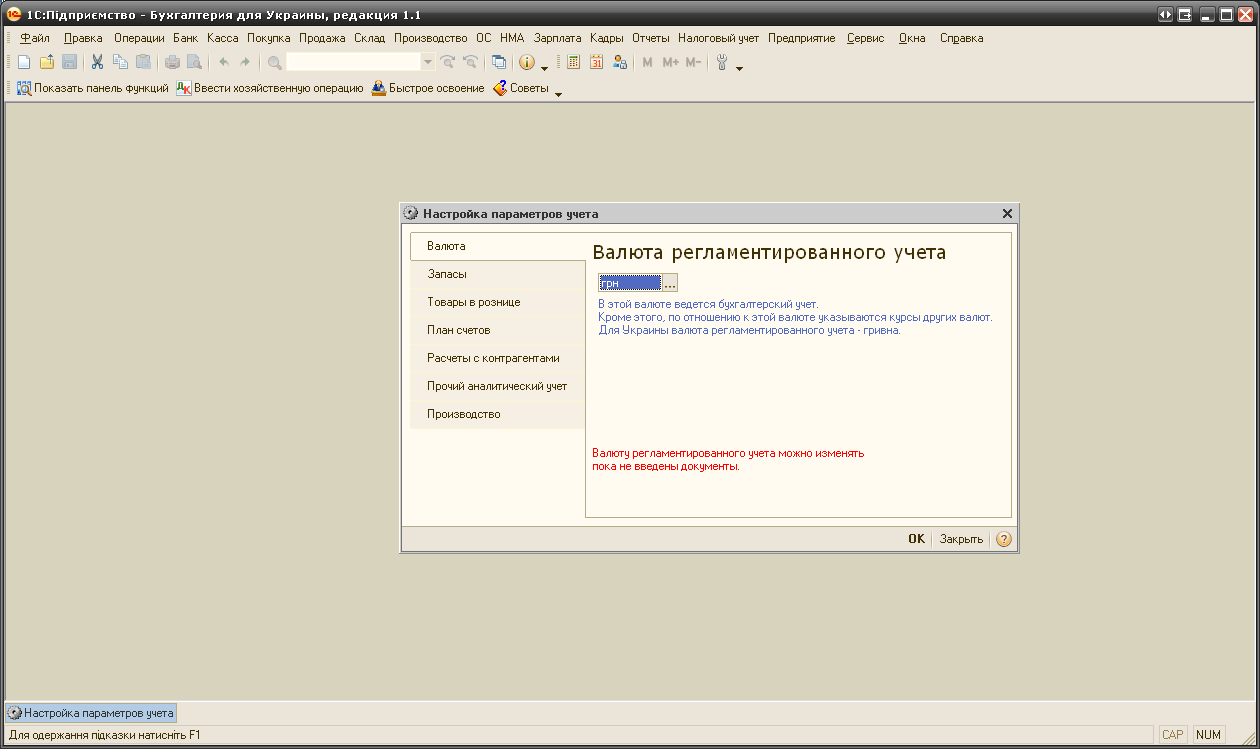Click the Find magnifier icon

pos(274,62)
